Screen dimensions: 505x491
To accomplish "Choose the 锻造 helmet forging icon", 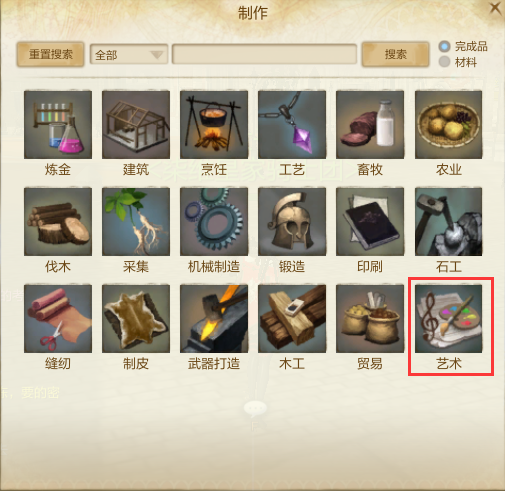I will point(292,222).
